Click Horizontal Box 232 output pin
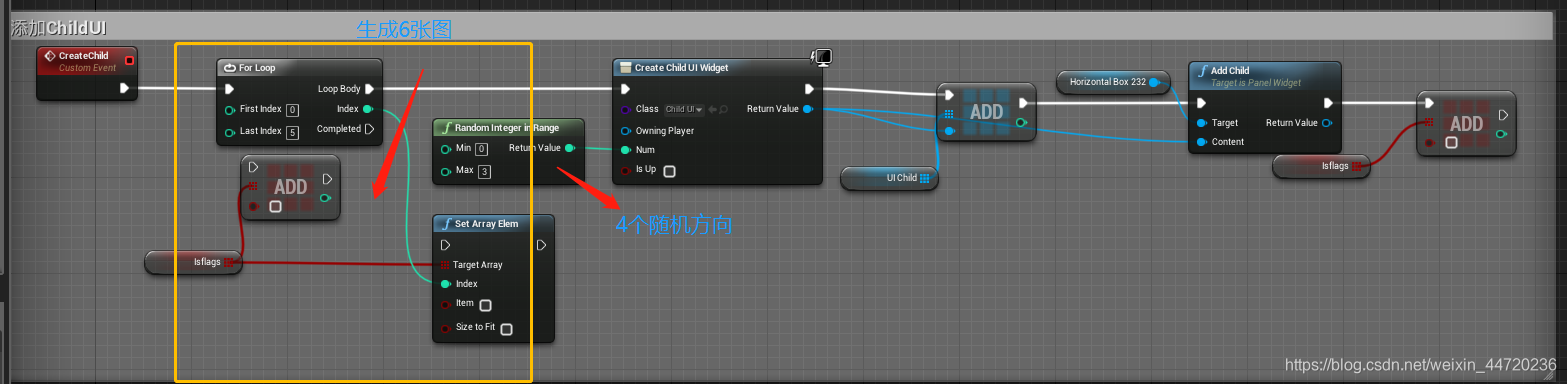Image resolution: width=1567 pixels, height=384 pixels. [x=1154, y=82]
